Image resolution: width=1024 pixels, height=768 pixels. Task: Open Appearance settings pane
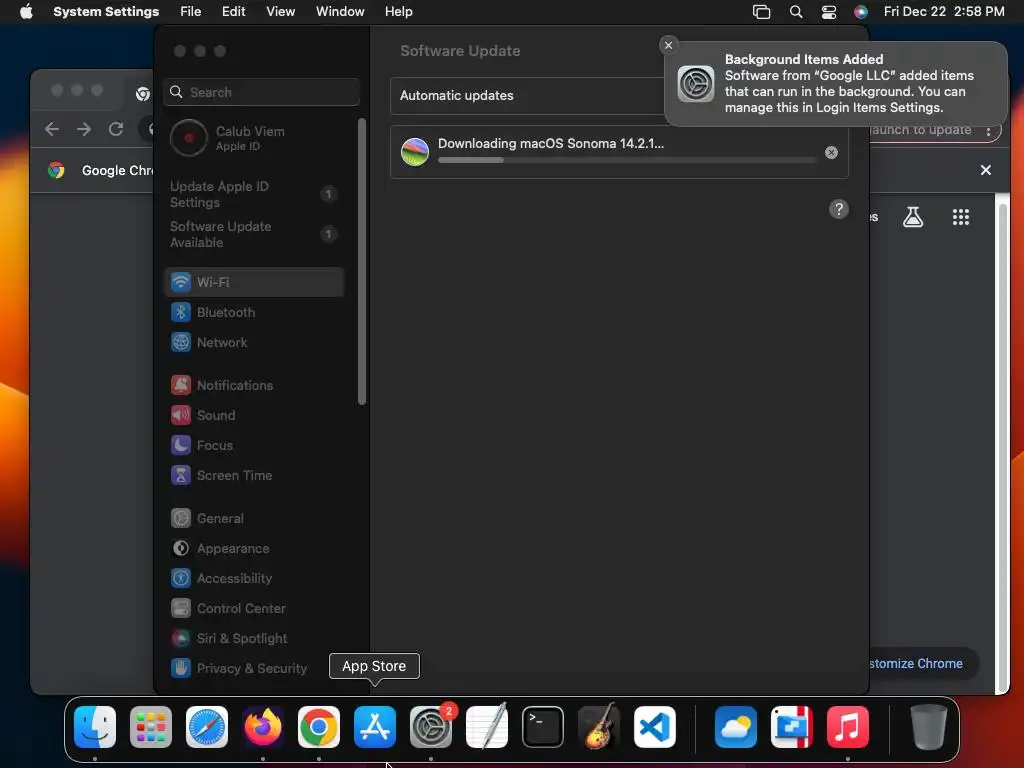pos(254,549)
